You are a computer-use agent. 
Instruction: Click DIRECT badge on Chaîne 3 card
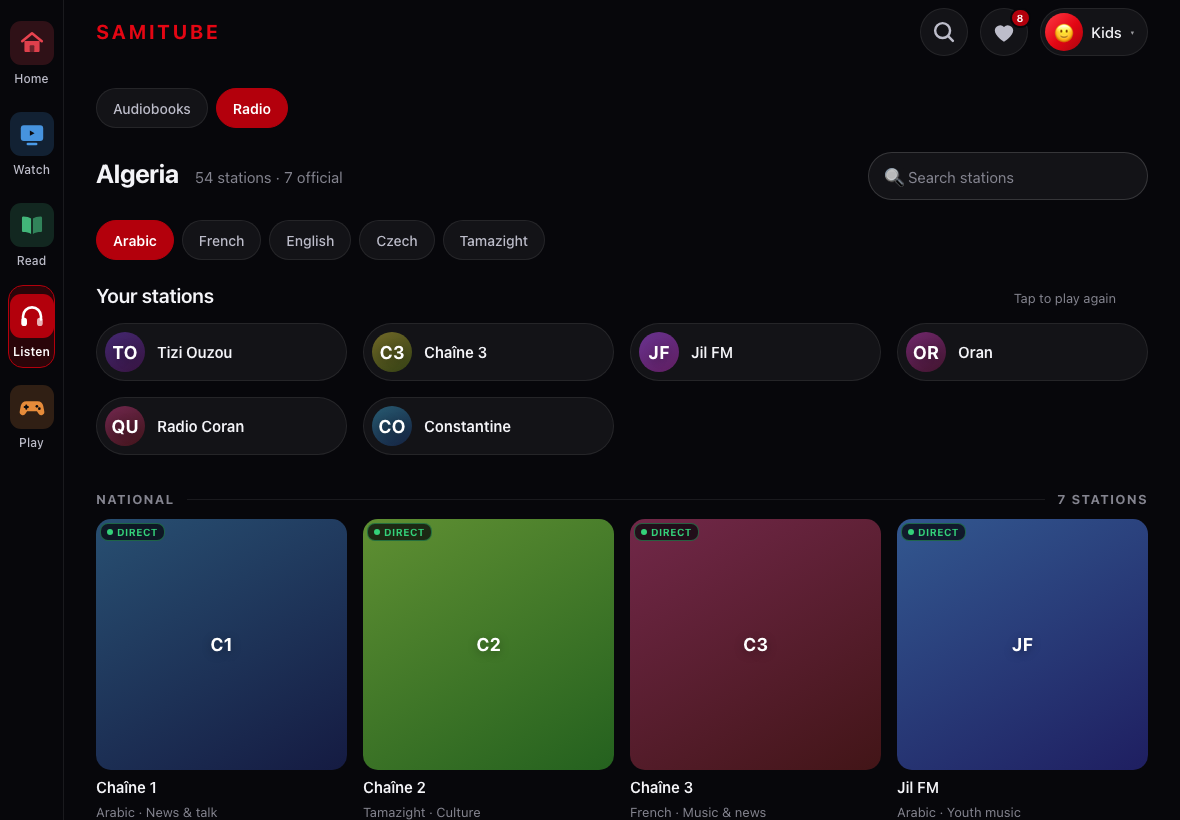point(667,532)
